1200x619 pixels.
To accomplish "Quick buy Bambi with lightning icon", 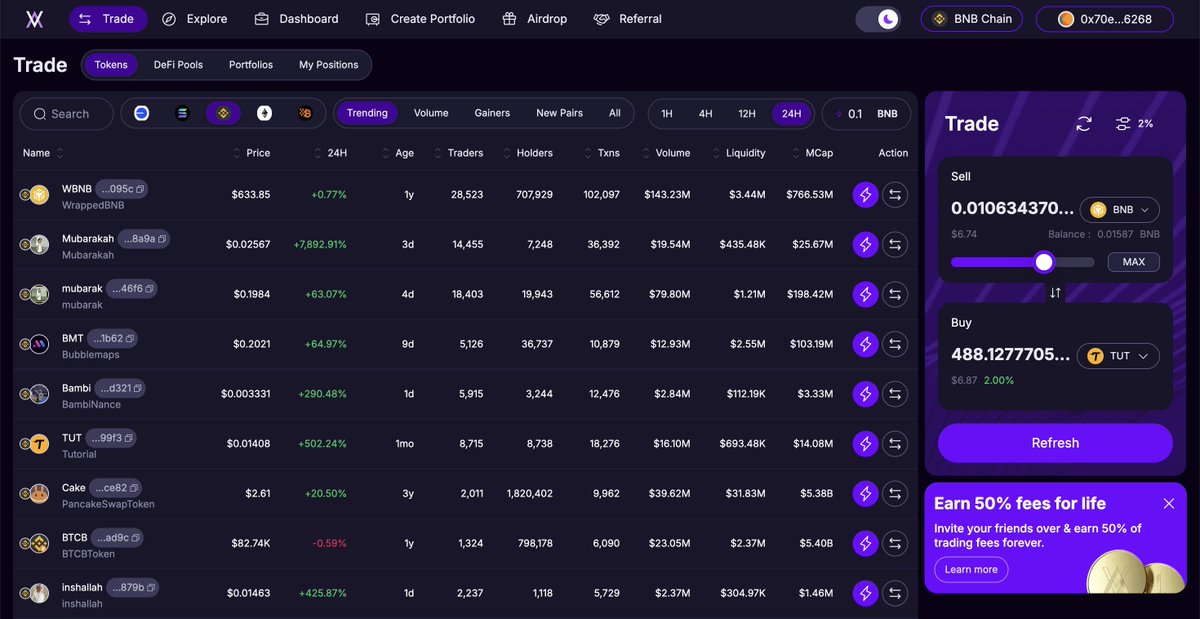I will click(865, 394).
